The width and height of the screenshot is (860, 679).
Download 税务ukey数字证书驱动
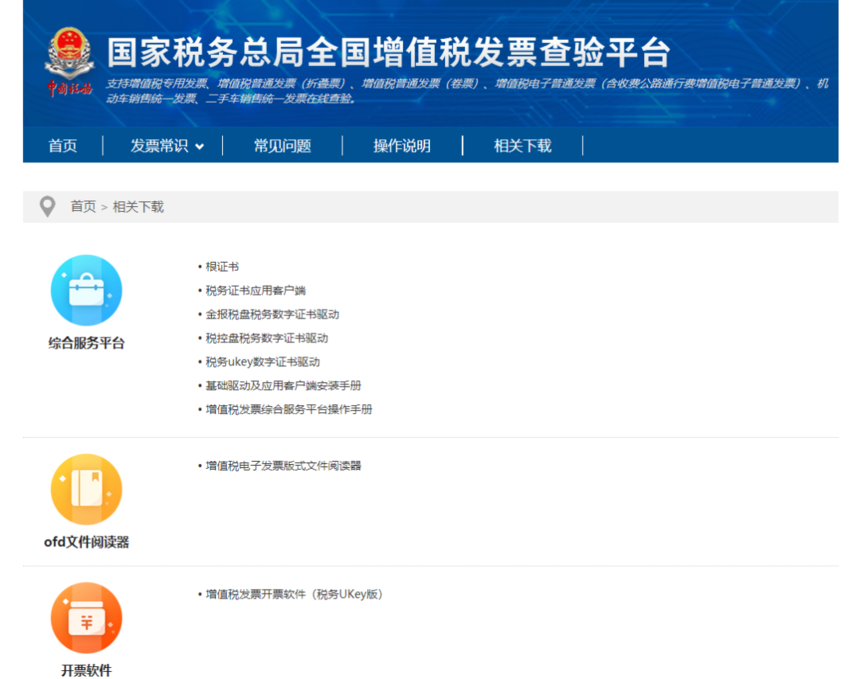pos(262,362)
